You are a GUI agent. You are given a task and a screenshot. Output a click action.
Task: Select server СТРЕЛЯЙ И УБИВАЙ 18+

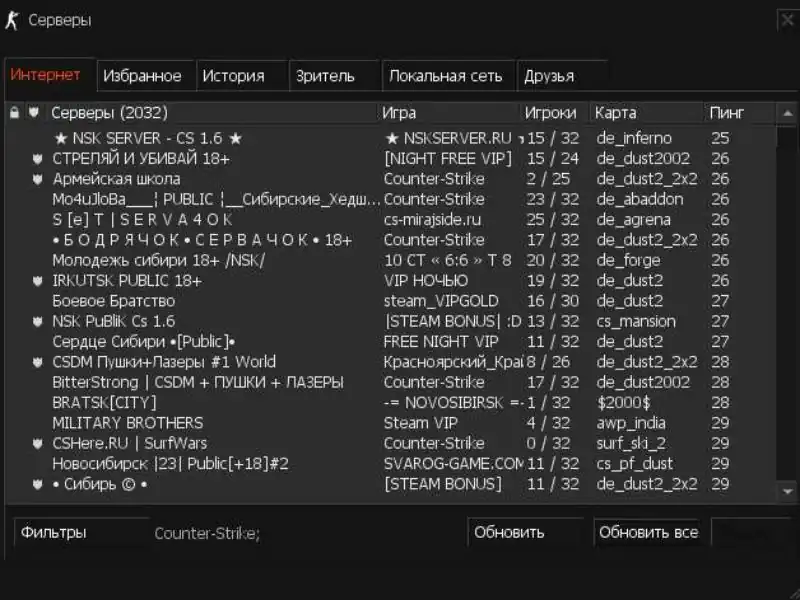(x=390, y=159)
